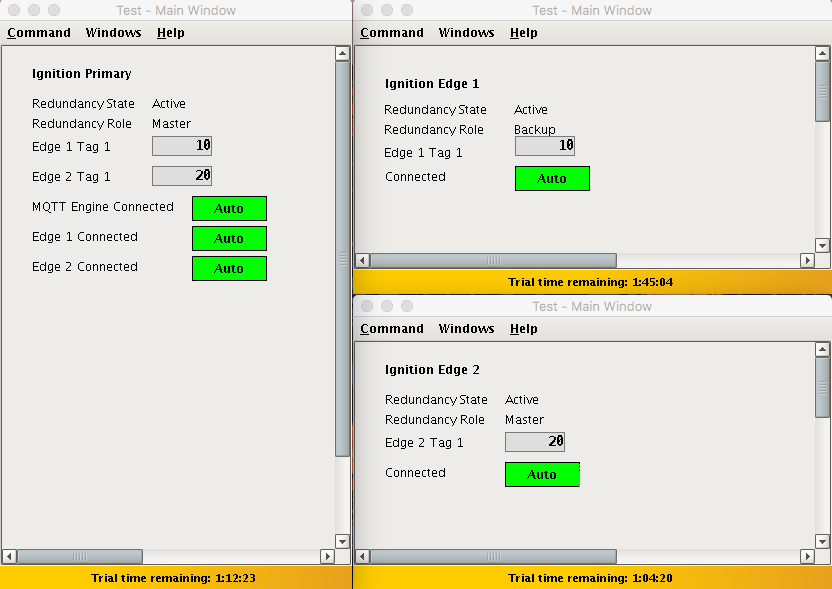Click the Ignition Edge 2 heading
Screen dimensions: 832x589
coord(432,370)
